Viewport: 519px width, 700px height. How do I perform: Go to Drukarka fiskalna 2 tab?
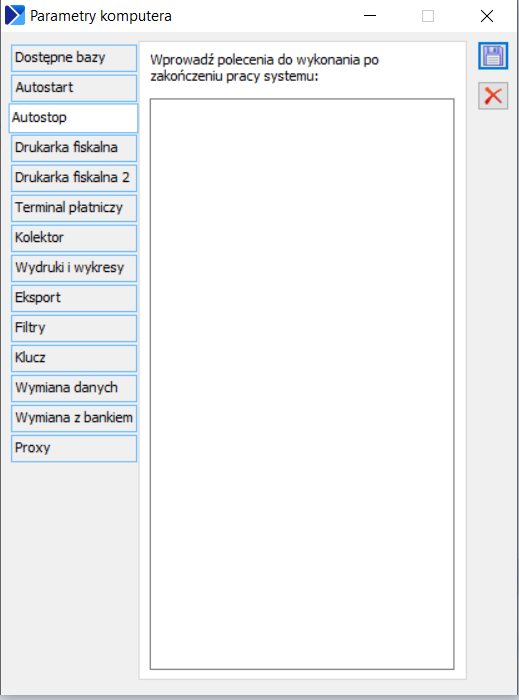74,178
